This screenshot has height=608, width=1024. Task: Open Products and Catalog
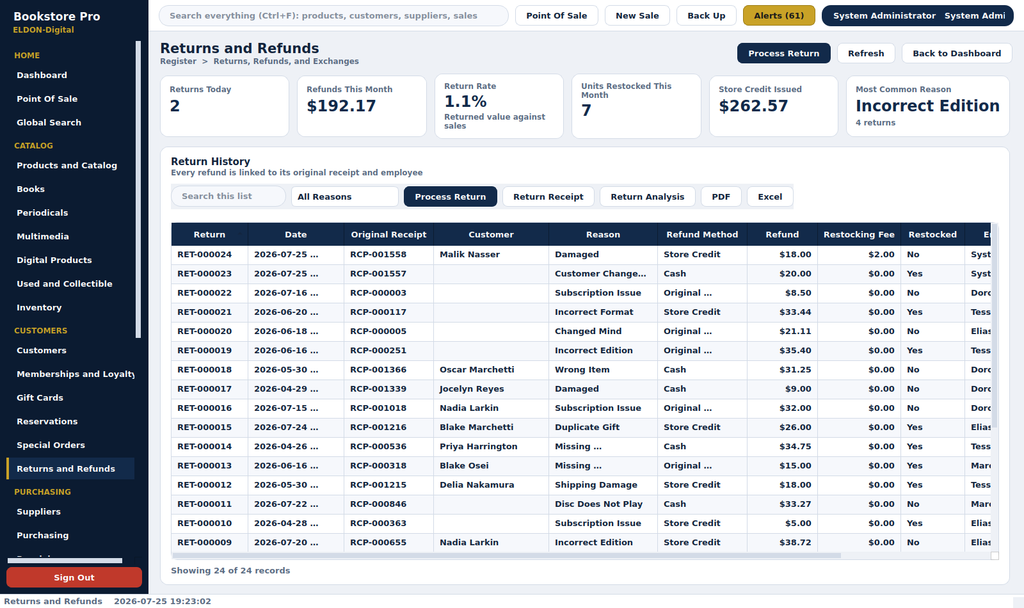(x=71, y=165)
